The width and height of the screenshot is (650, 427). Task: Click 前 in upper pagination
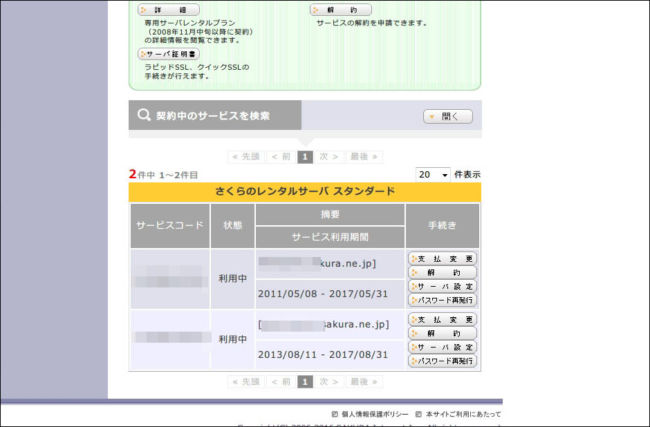click(x=281, y=157)
